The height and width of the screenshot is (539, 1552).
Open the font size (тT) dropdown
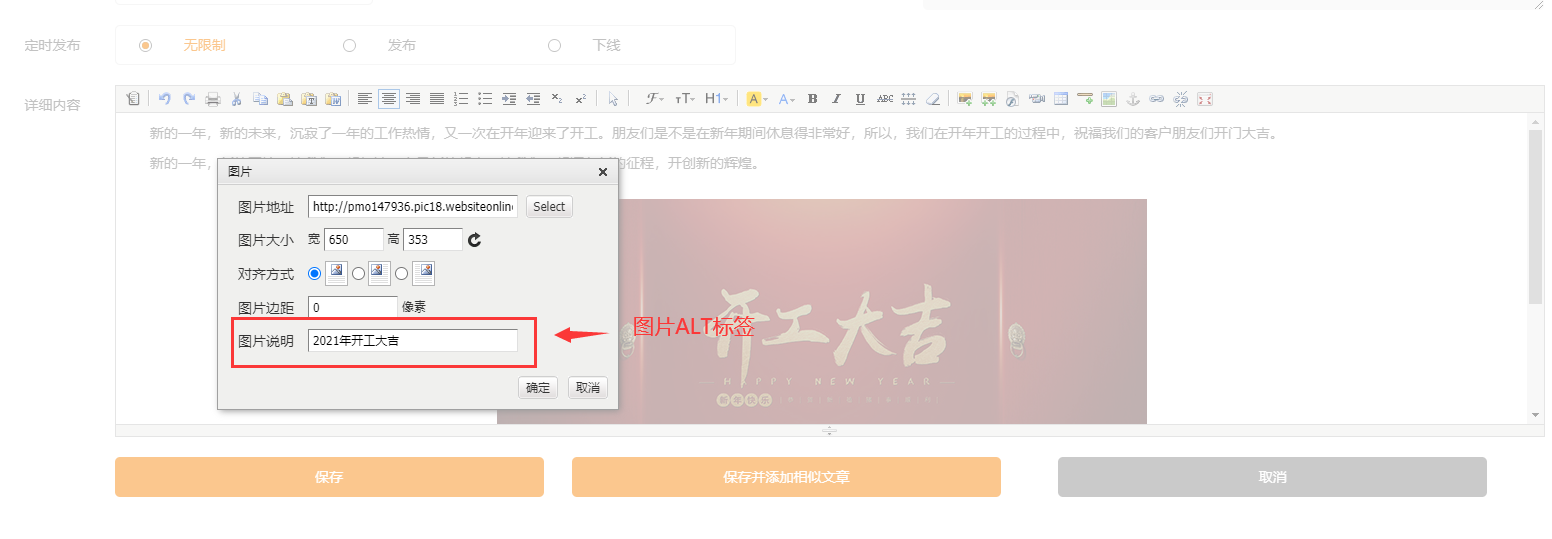685,99
